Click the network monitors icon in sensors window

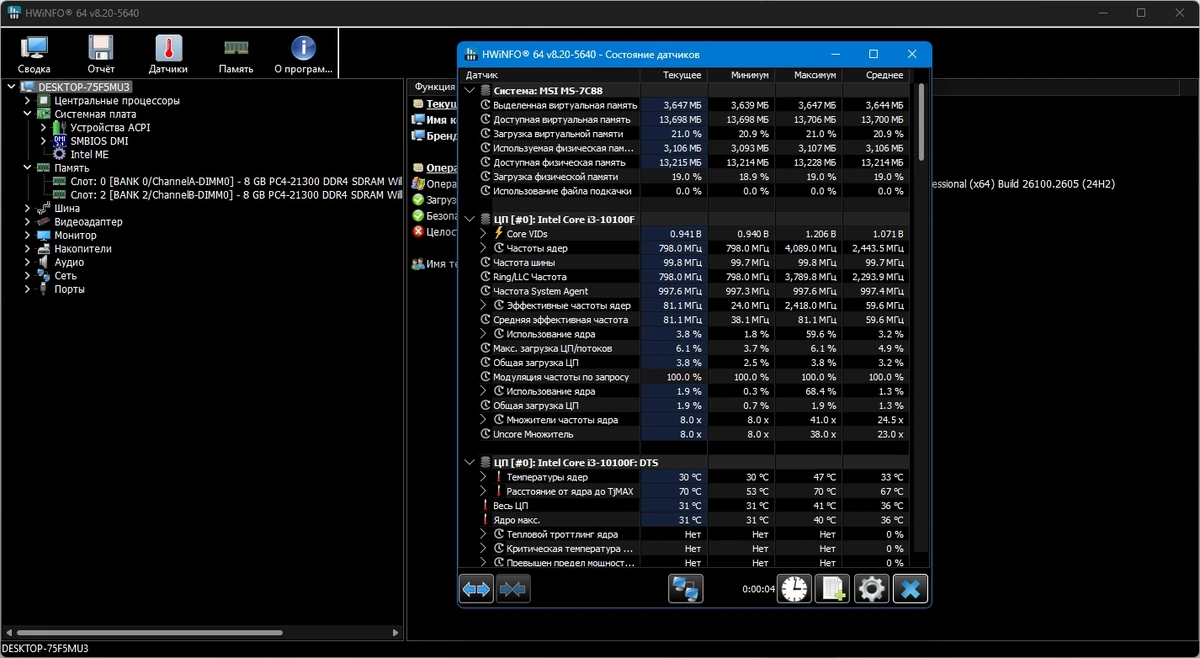[686, 590]
